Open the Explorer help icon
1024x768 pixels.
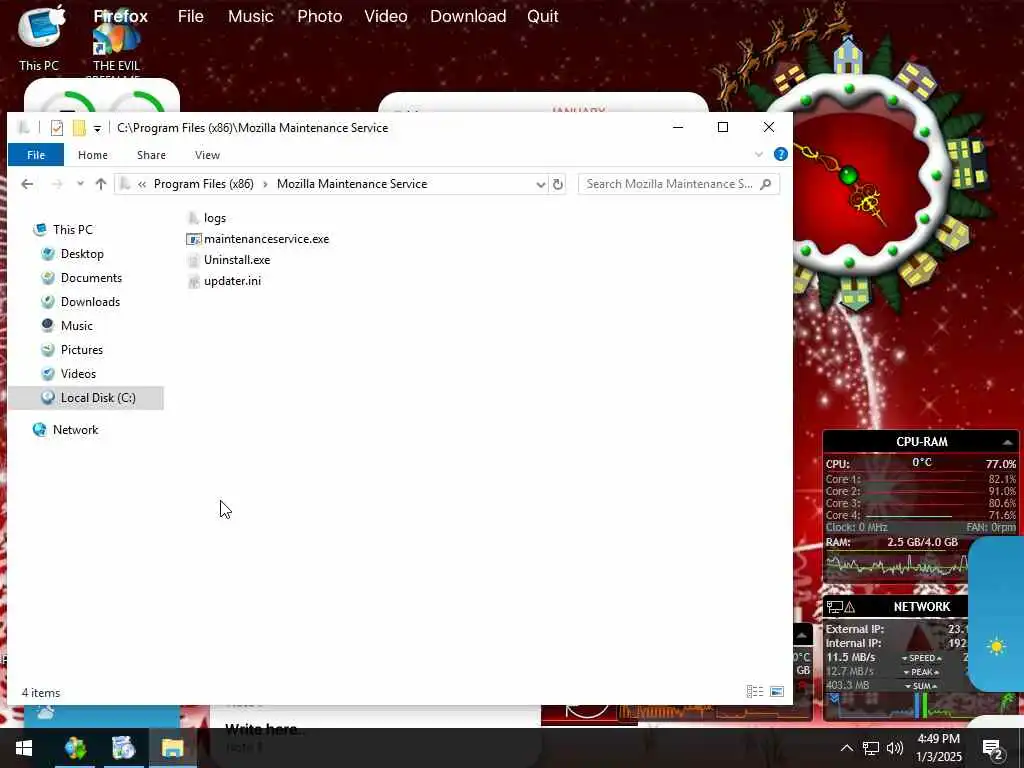click(x=780, y=155)
